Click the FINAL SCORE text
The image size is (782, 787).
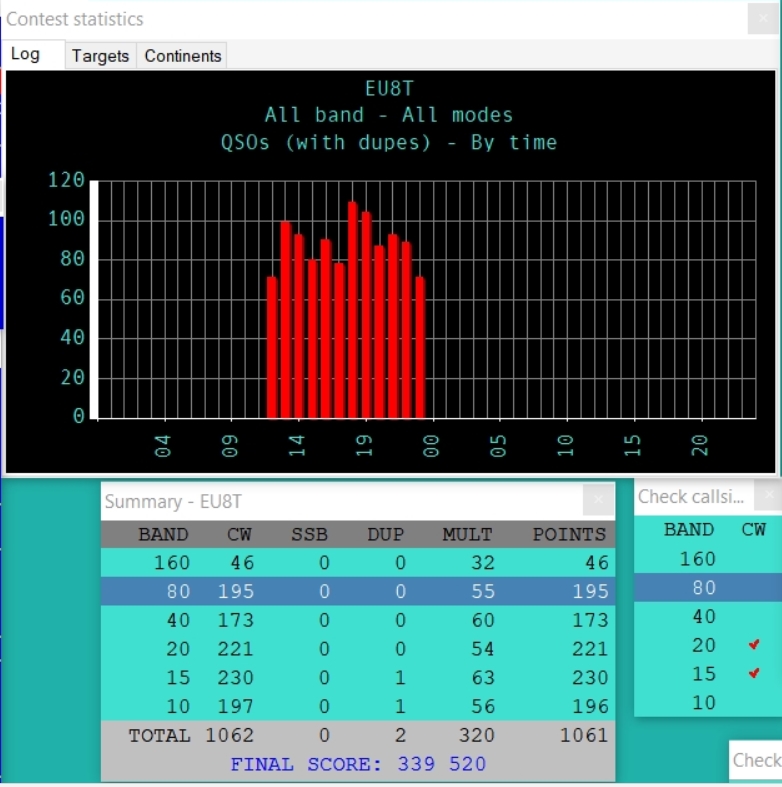click(357, 764)
